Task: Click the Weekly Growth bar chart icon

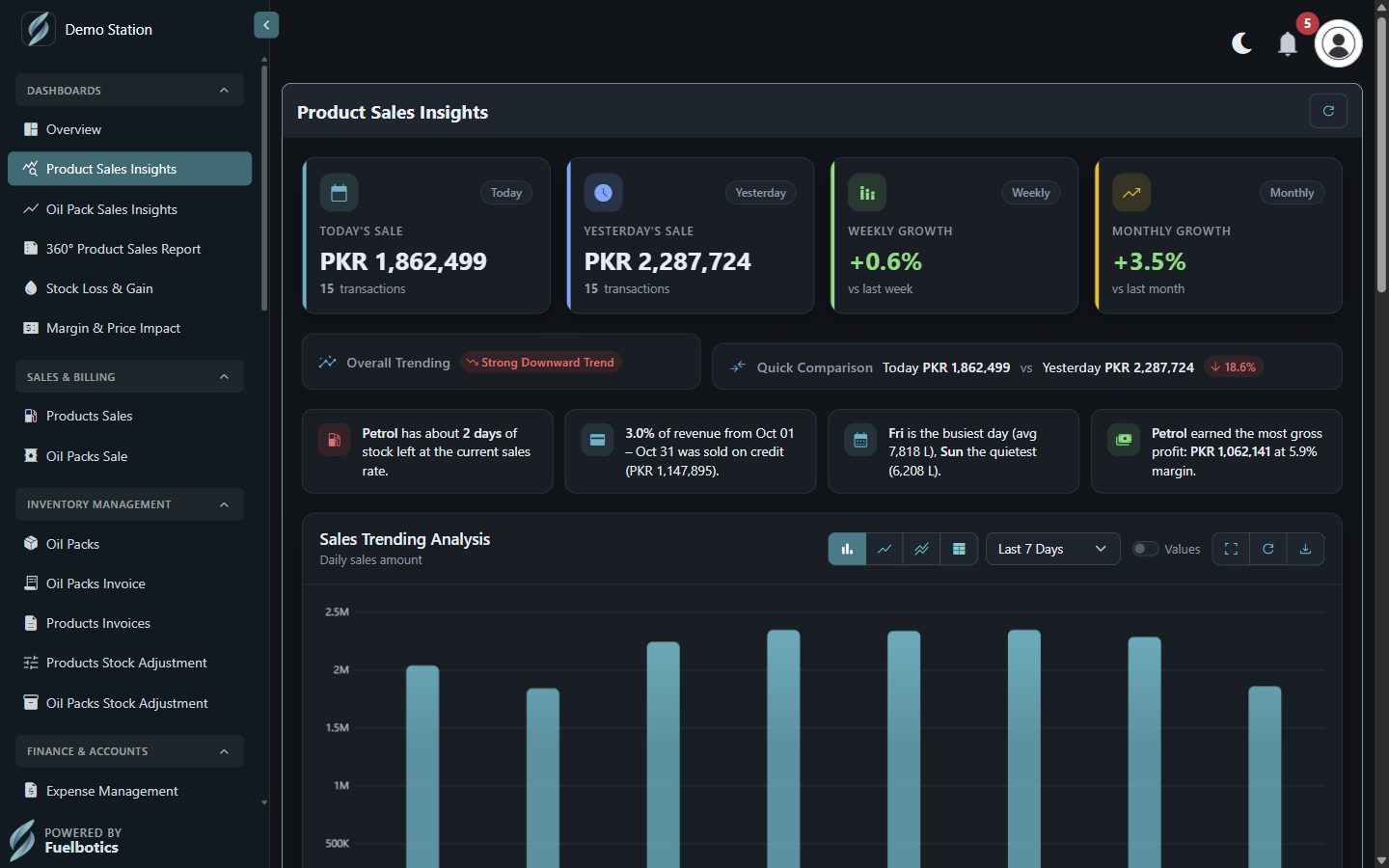Action: 867,193
